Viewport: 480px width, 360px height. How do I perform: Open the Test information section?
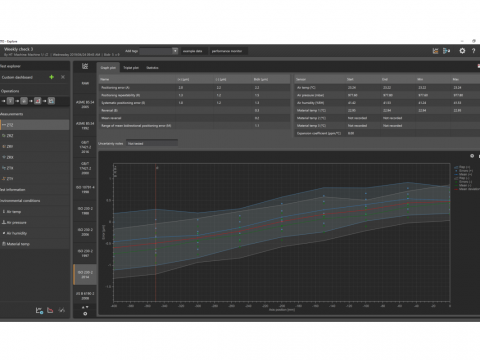click(35, 190)
